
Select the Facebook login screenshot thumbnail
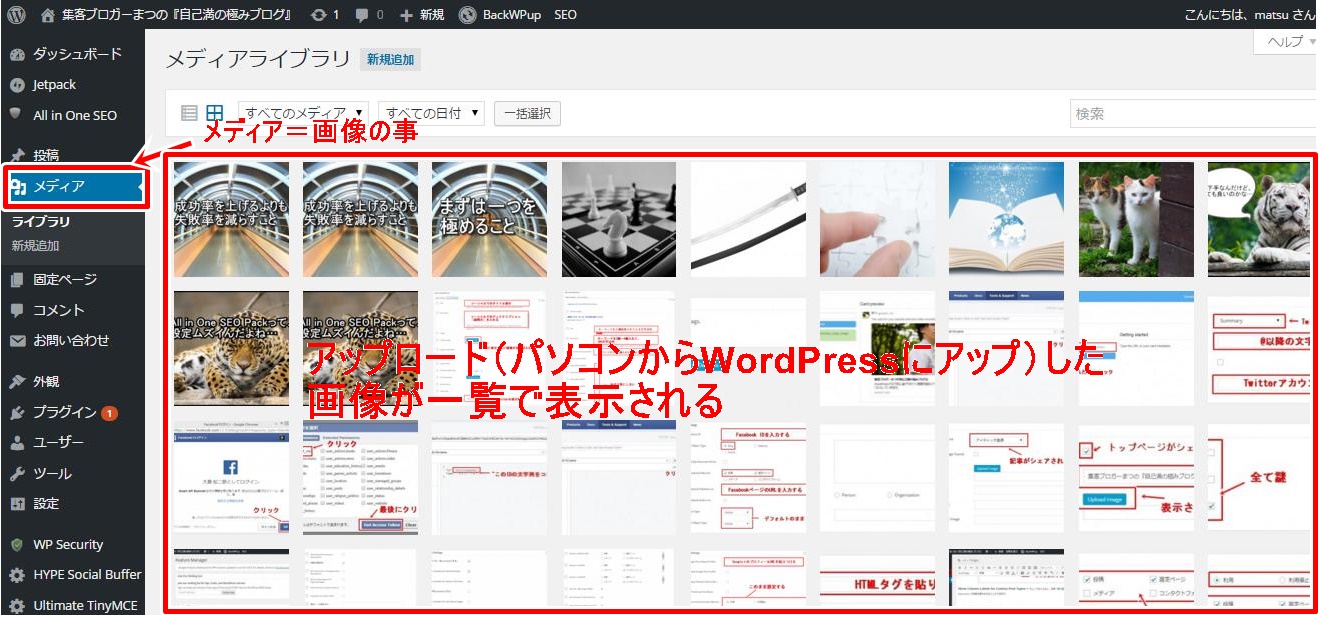pos(231,478)
